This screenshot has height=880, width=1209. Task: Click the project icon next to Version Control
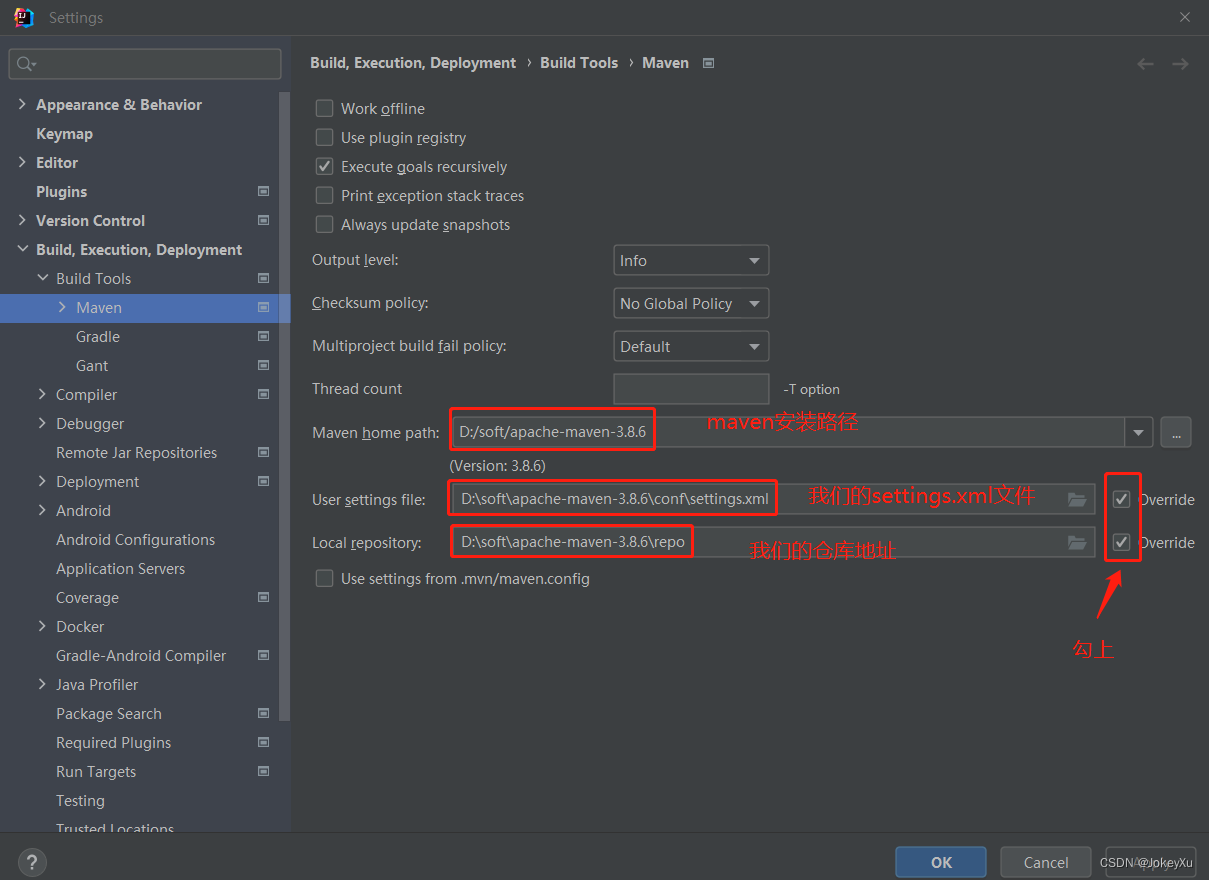pos(264,220)
